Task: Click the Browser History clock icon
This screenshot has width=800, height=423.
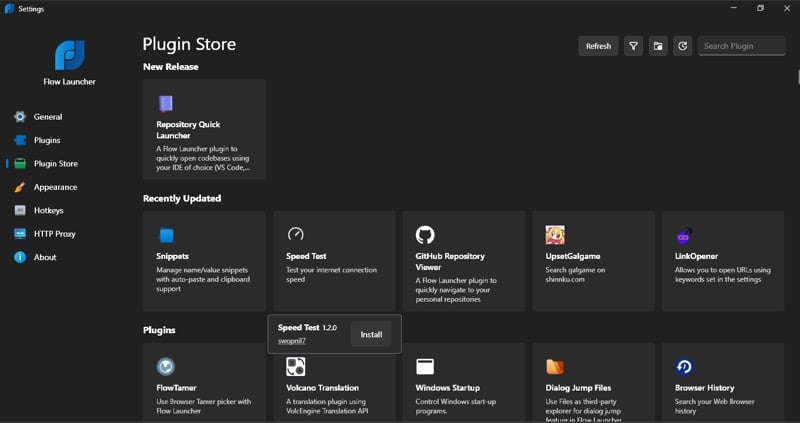Action: tap(684, 366)
